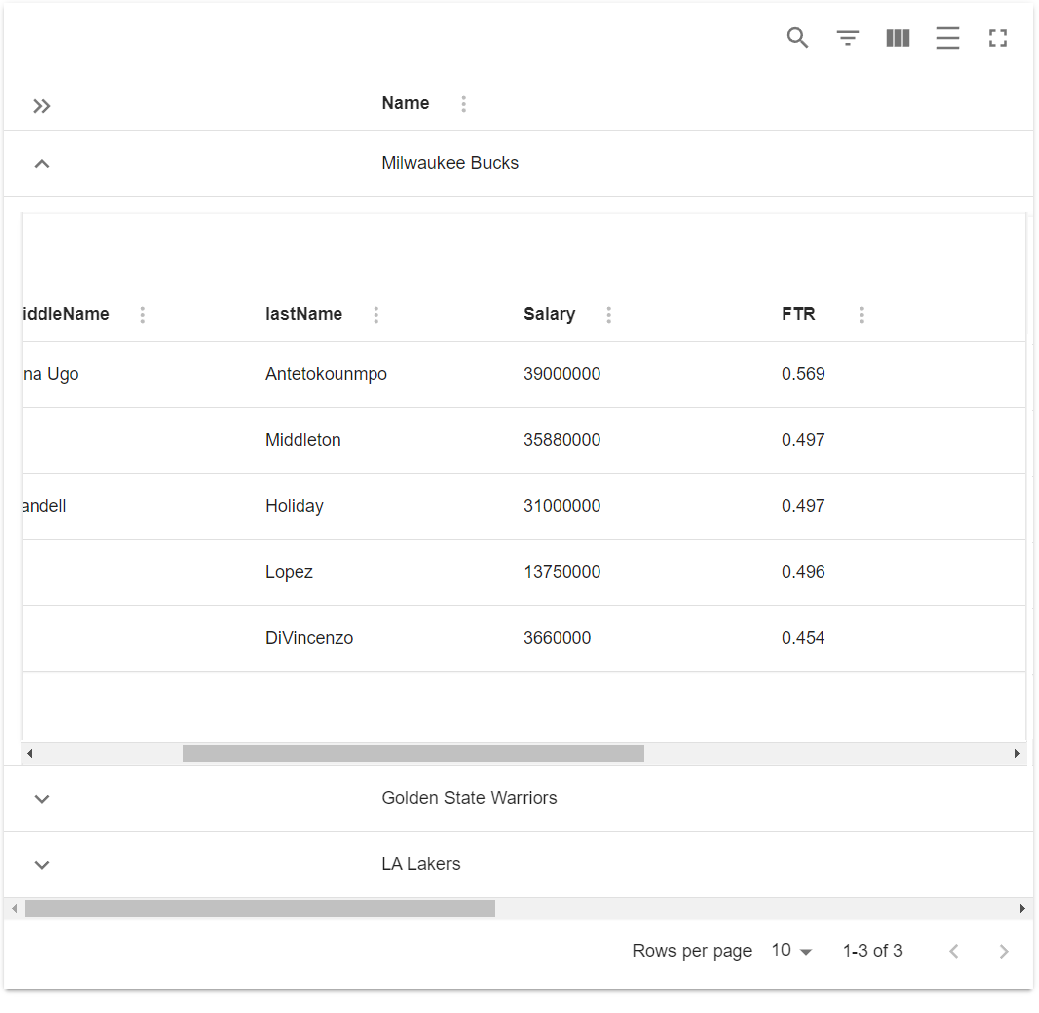The image size is (1039, 1013).
Task: Go to previous page arrow
Action: click(954, 951)
